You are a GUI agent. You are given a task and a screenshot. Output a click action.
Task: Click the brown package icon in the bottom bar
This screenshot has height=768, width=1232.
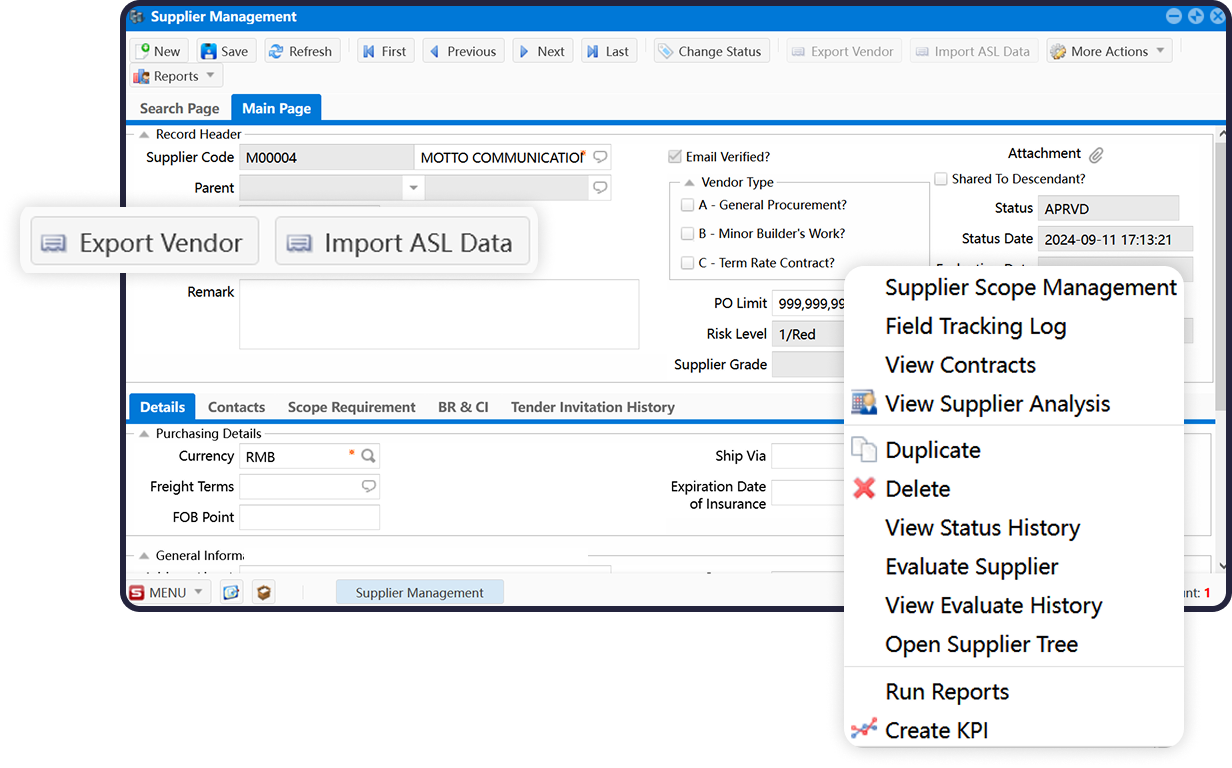263,592
